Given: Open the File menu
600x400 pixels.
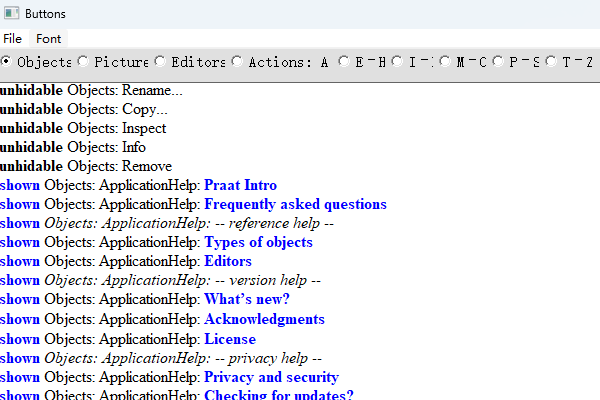Looking at the screenshot, I should [12, 39].
